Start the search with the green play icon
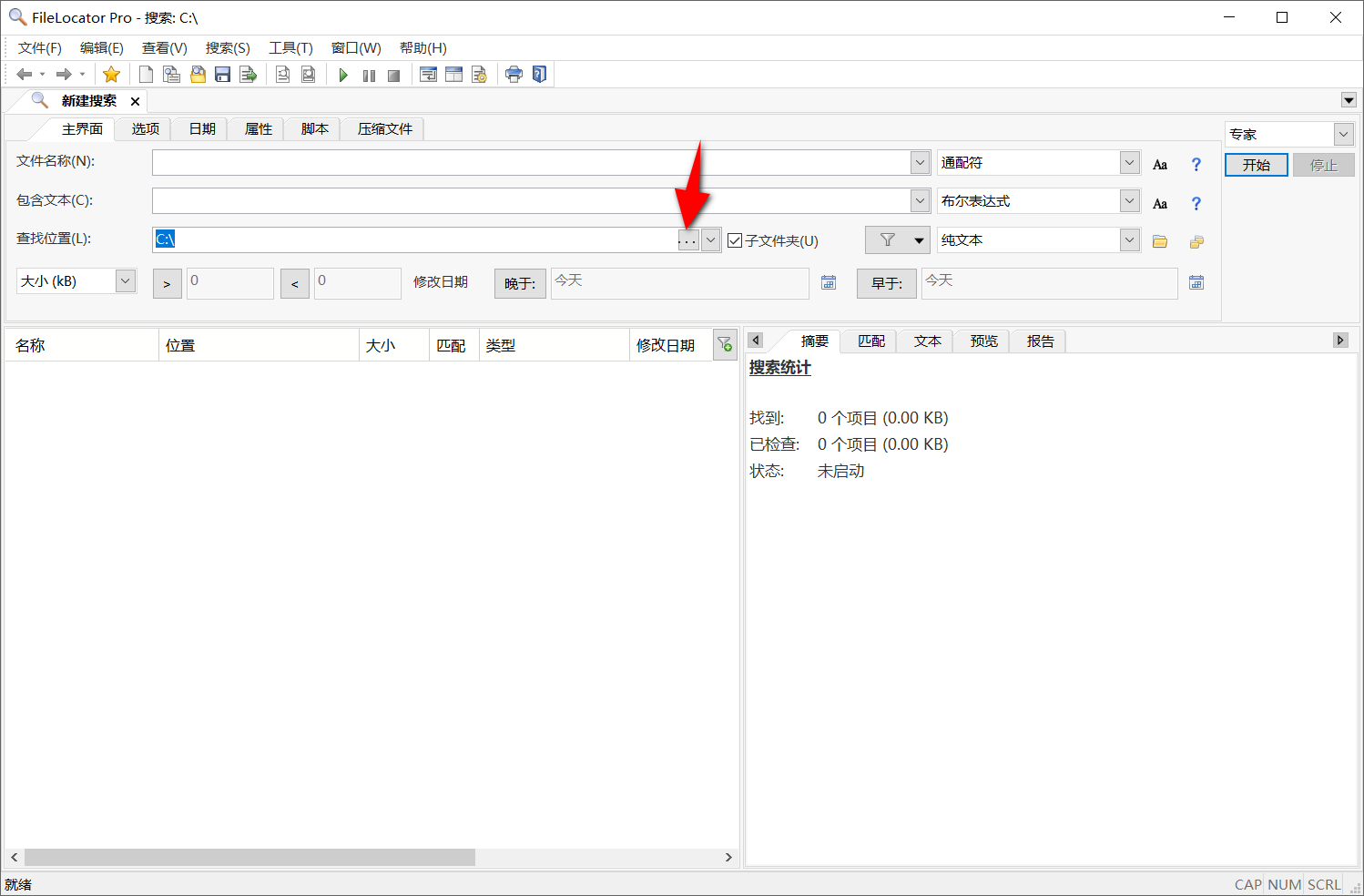This screenshot has height=896, width=1364. (343, 75)
